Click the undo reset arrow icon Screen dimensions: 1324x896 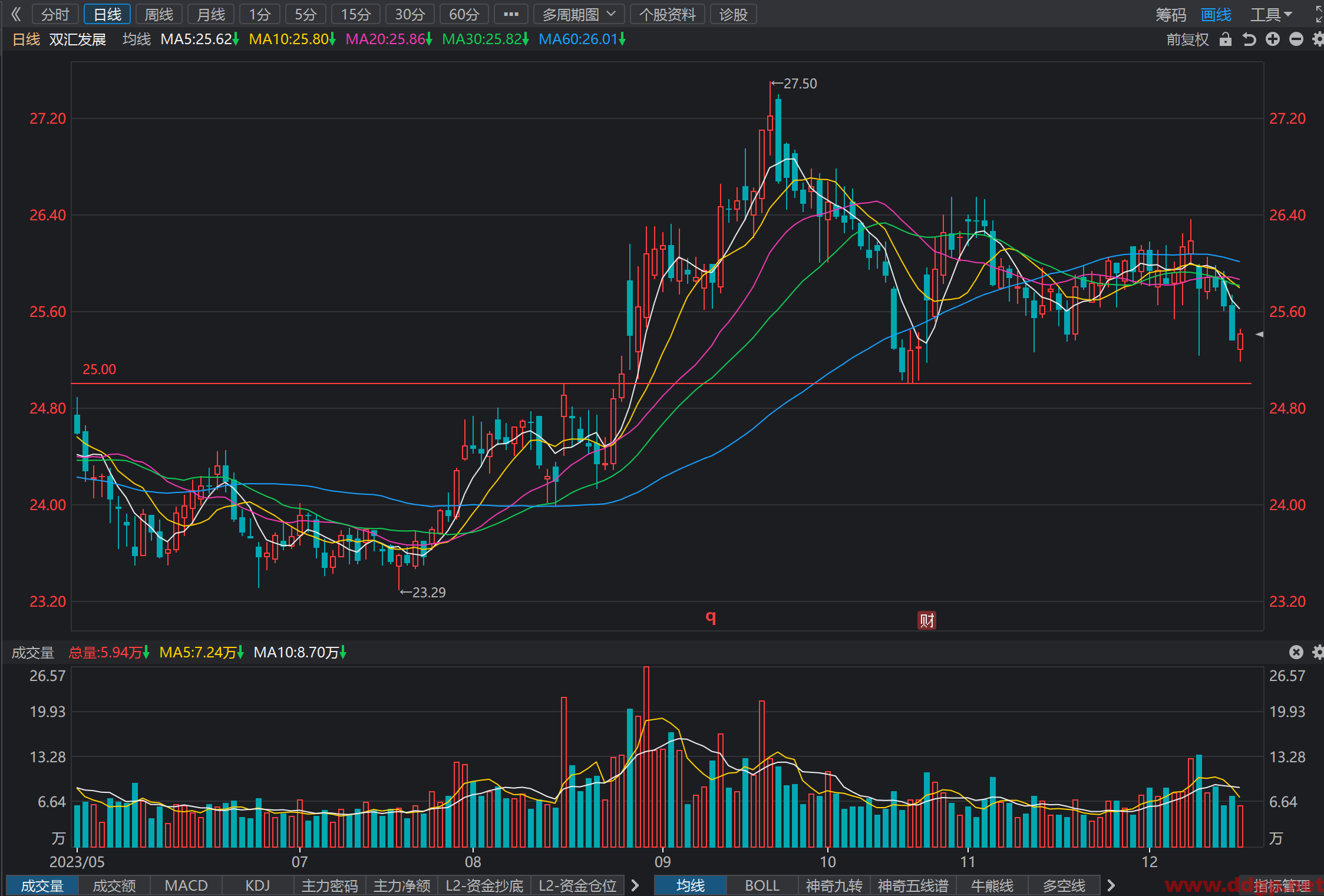pyautogui.click(x=1249, y=39)
